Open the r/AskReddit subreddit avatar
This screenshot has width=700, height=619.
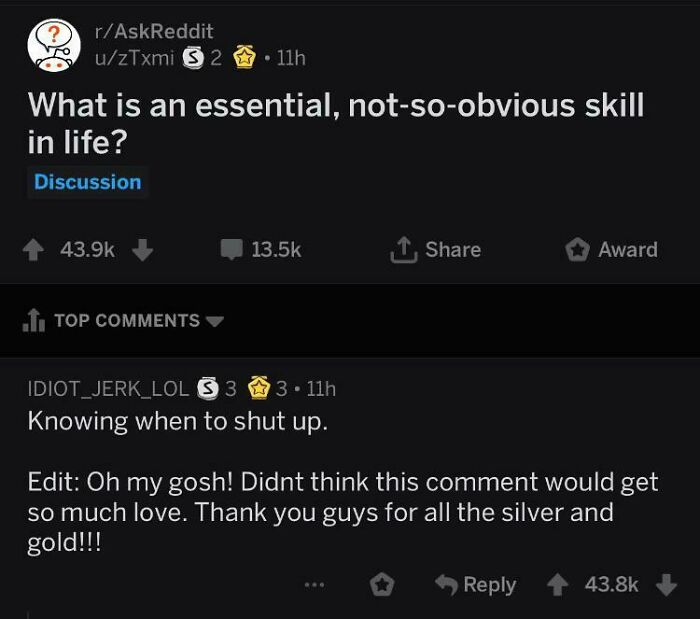tap(54, 45)
